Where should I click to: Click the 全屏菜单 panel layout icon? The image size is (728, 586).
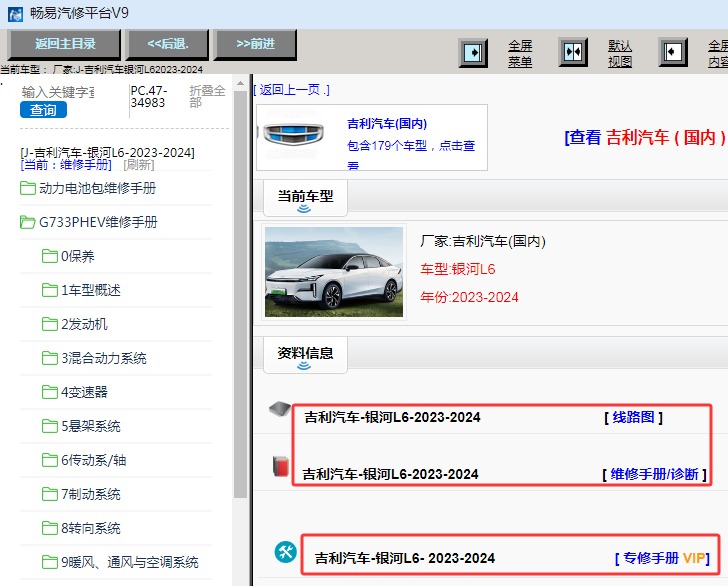473,52
